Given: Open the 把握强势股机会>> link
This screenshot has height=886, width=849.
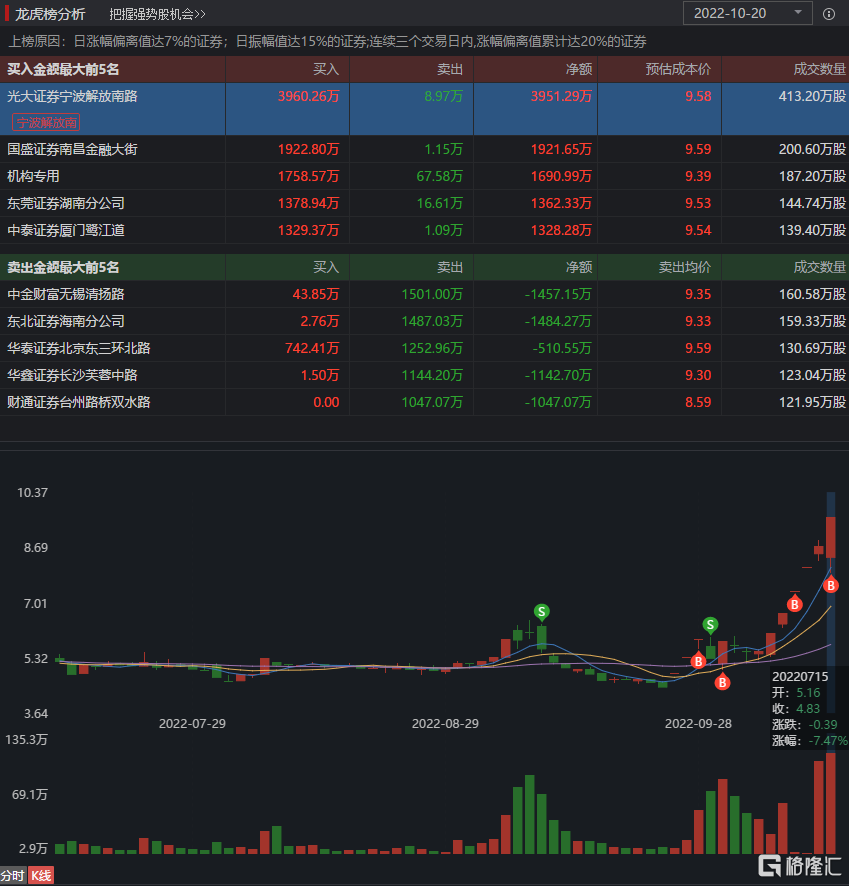Looking at the screenshot, I should coord(157,14).
